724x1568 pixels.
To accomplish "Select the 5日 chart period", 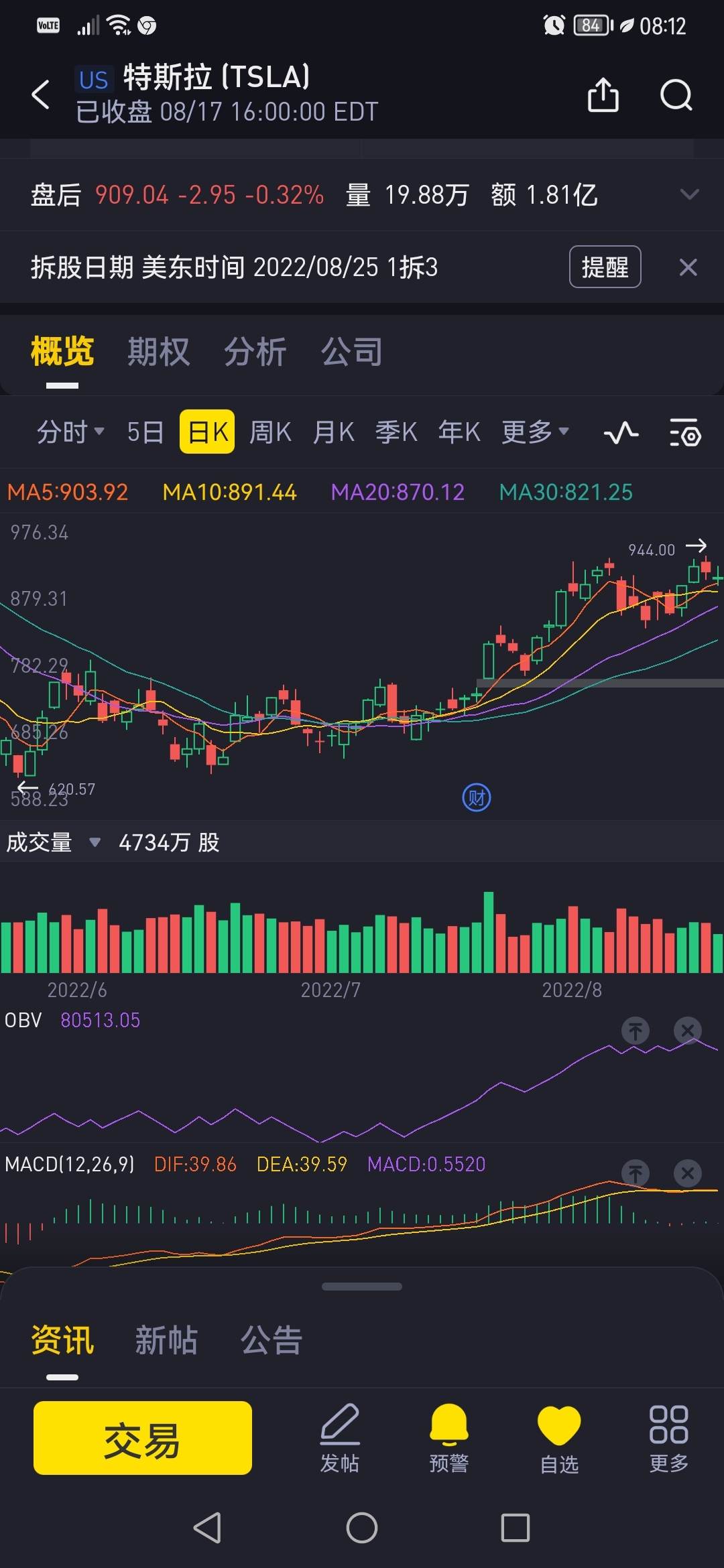I will pos(145,432).
